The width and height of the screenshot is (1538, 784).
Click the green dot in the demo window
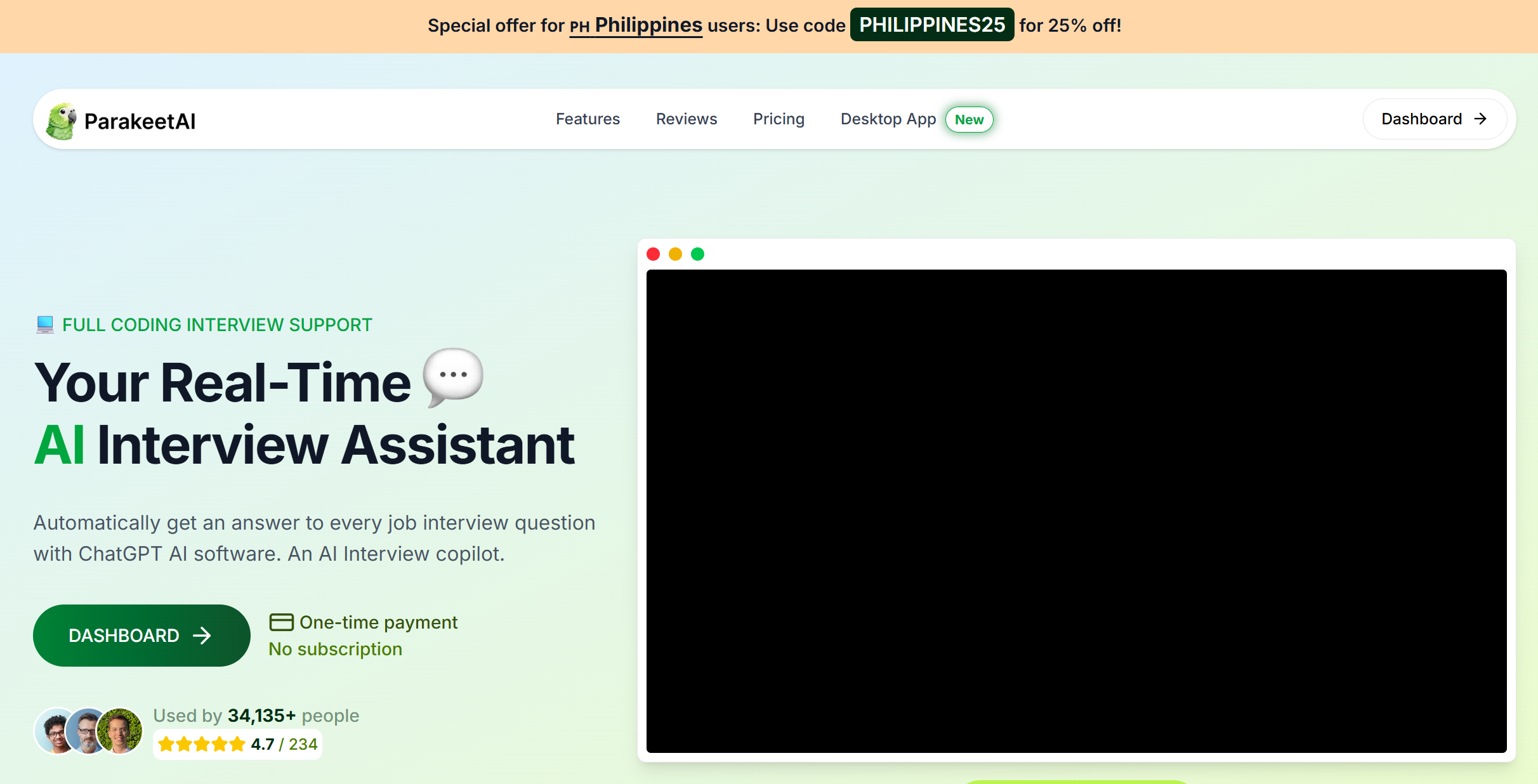pos(697,254)
